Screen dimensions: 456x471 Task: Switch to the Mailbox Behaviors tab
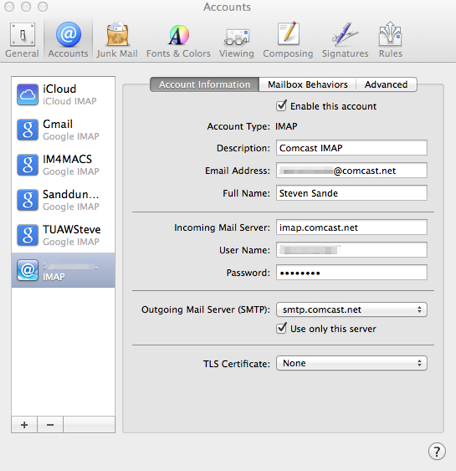pyautogui.click(x=308, y=85)
